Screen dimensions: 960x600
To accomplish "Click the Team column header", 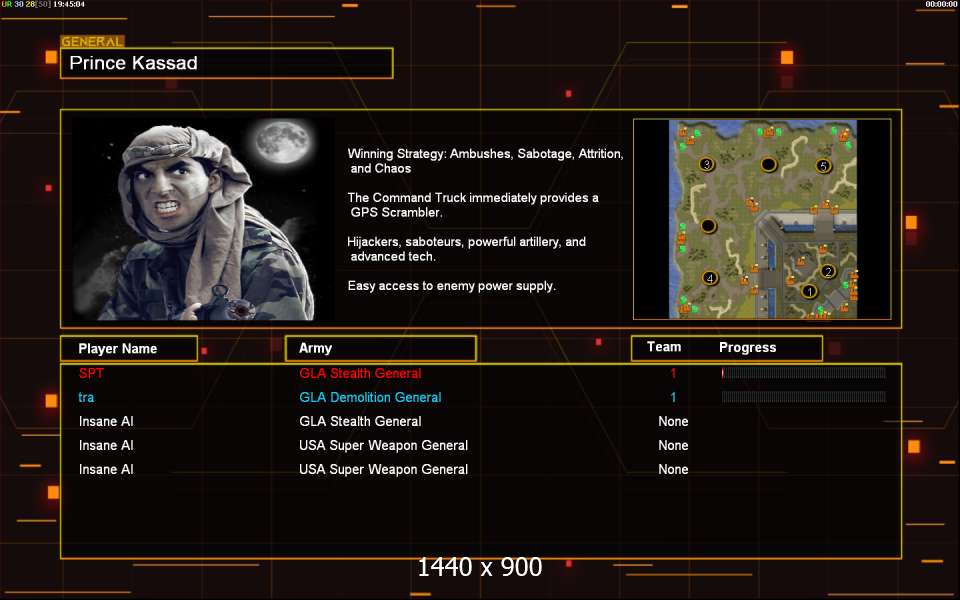I will click(664, 347).
